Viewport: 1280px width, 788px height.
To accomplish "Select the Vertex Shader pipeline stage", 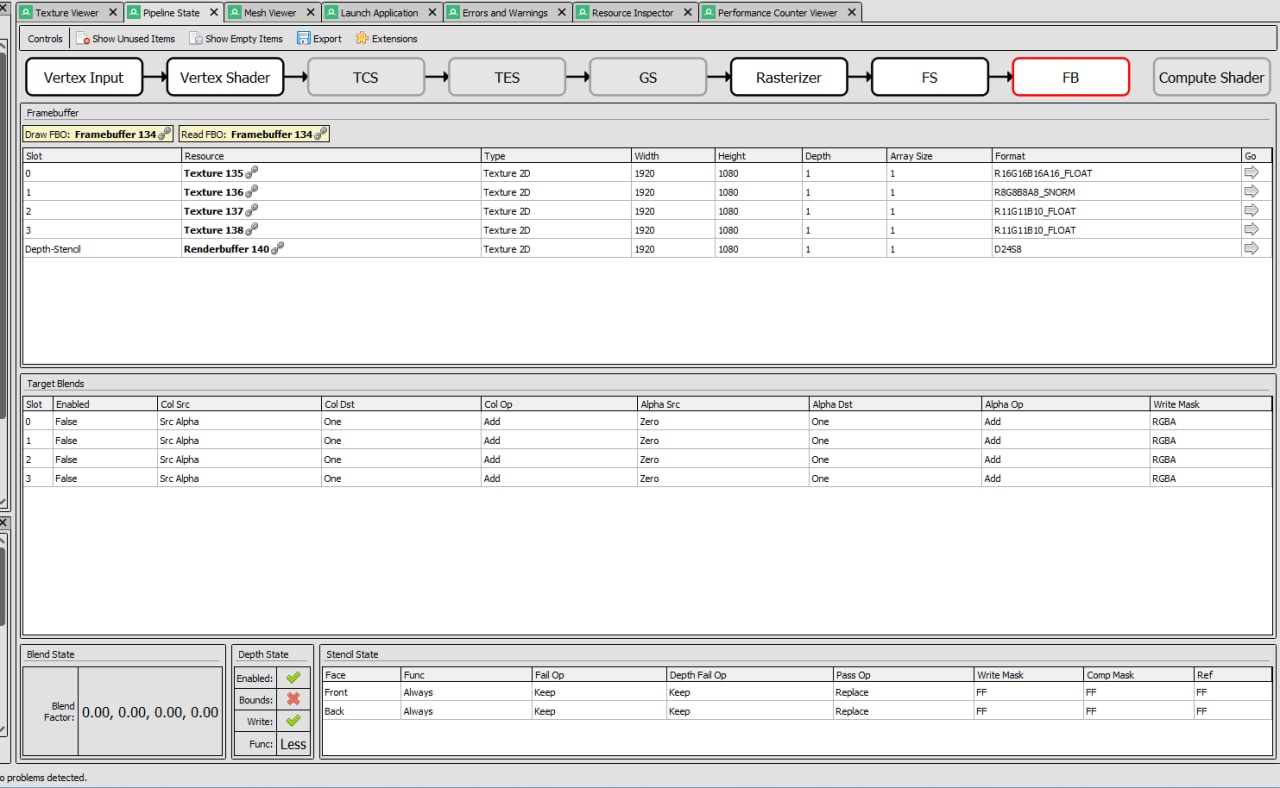I will [x=225, y=77].
